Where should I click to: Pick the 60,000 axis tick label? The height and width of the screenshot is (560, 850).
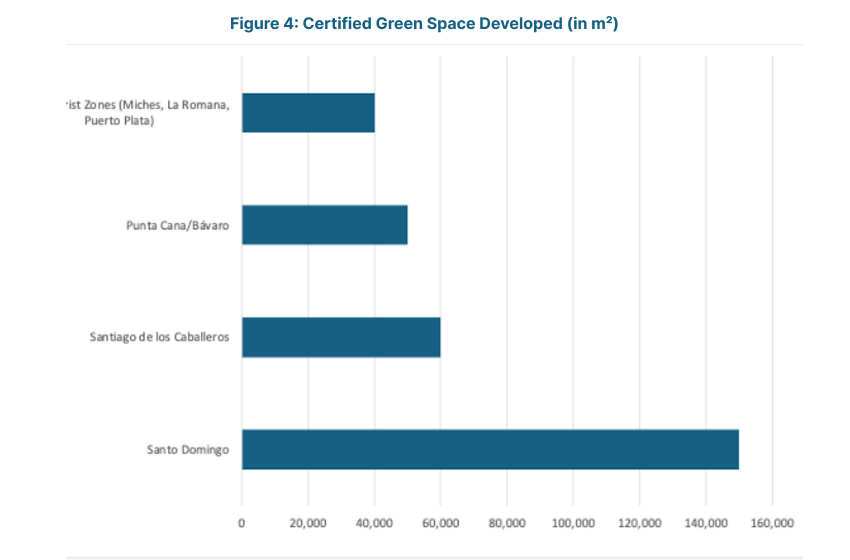[x=441, y=523]
